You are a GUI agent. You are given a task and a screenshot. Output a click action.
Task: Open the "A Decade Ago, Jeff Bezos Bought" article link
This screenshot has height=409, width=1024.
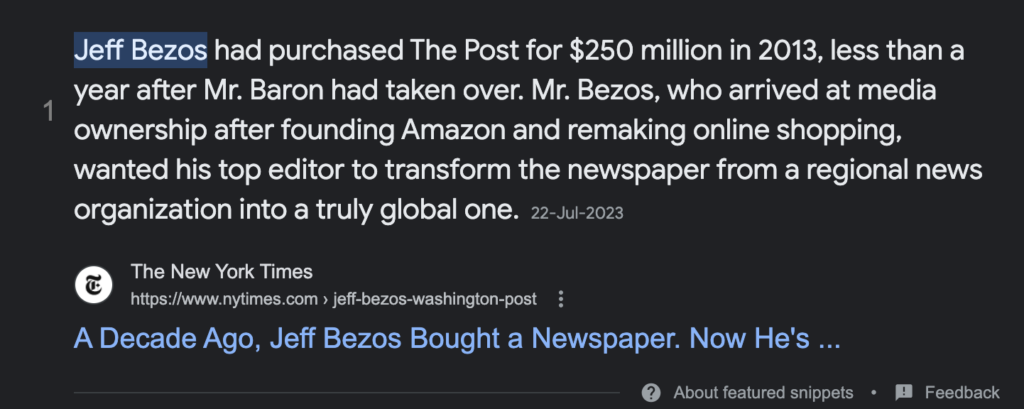click(x=456, y=338)
